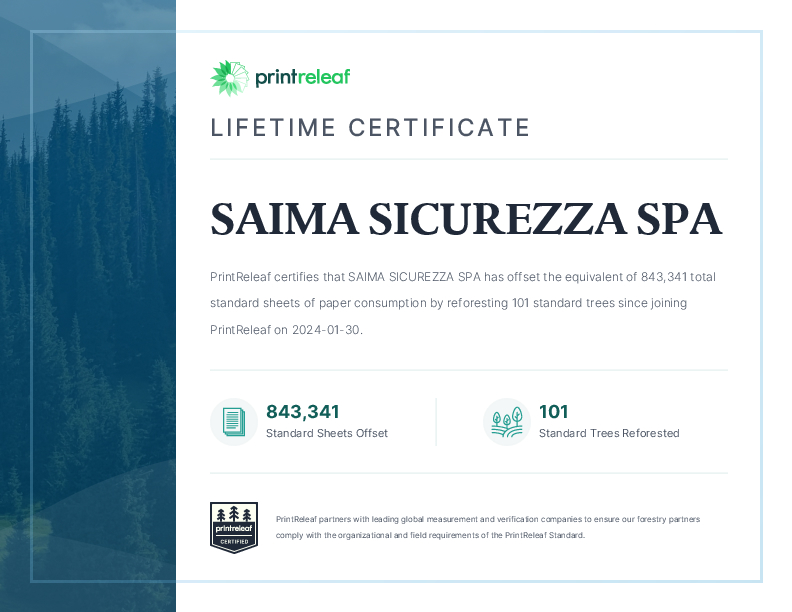Image resolution: width=792 pixels, height=612 pixels.
Task: Click the vertical divider between the statistics
Action: 436,421
